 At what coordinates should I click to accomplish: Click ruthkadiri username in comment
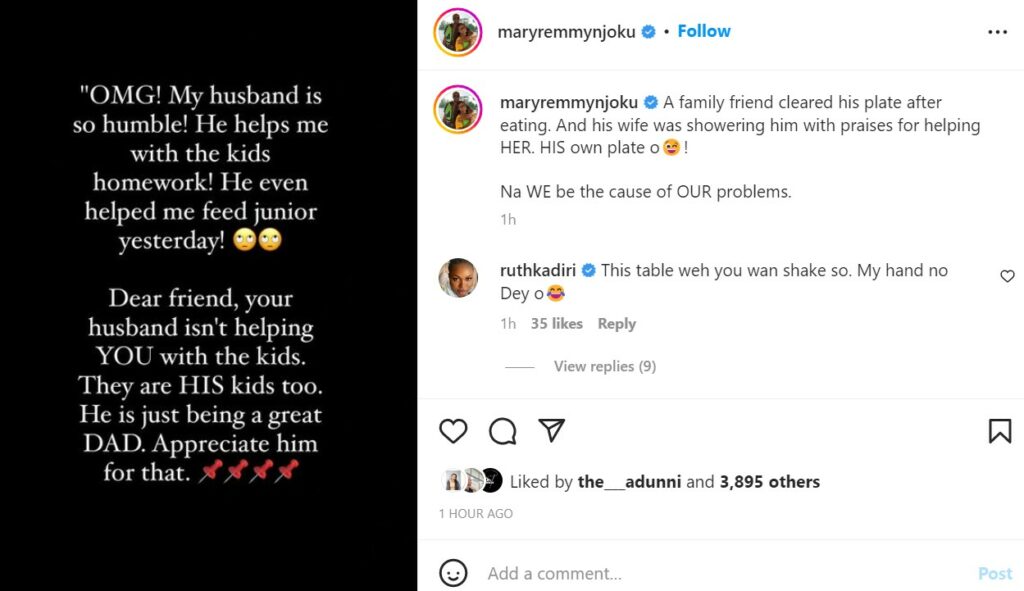pos(539,270)
